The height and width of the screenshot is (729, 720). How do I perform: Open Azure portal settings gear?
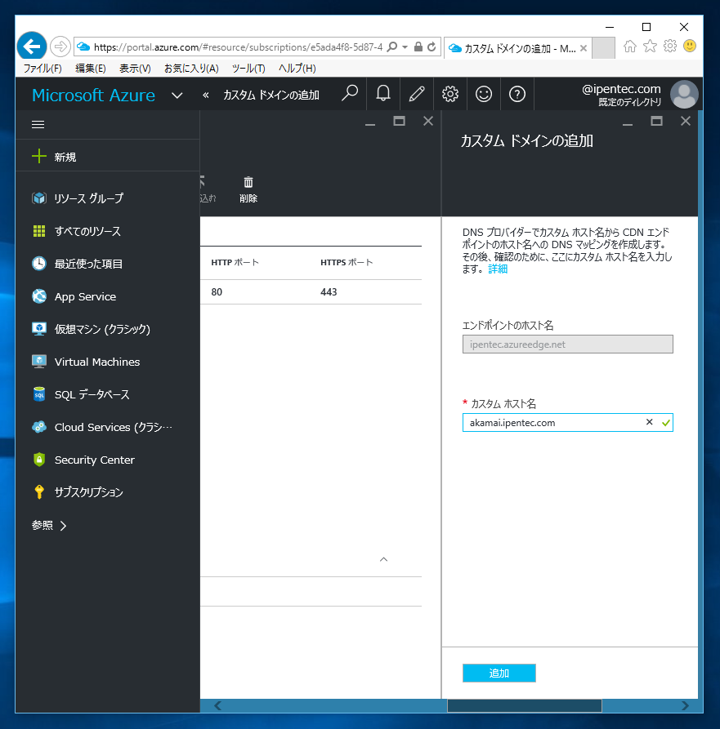pos(450,94)
